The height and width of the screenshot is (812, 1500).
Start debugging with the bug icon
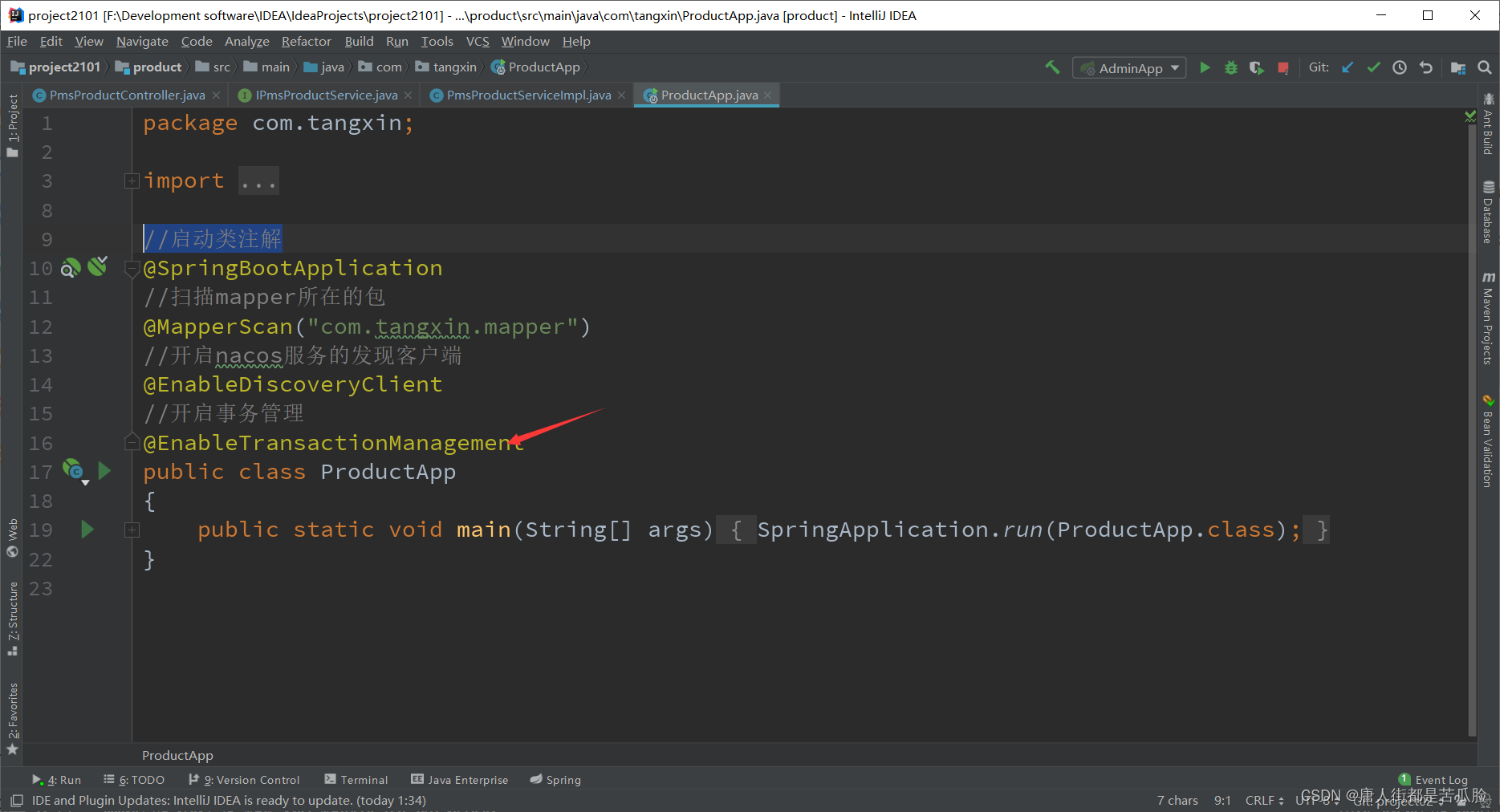[x=1230, y=67]
